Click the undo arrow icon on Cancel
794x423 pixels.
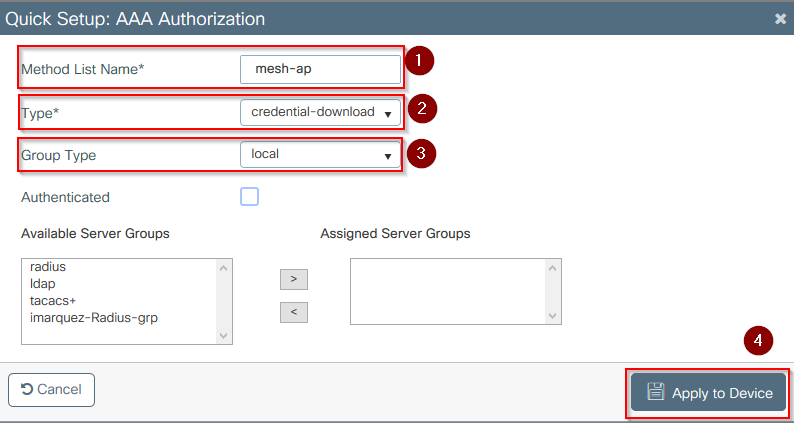coord(27,389)
